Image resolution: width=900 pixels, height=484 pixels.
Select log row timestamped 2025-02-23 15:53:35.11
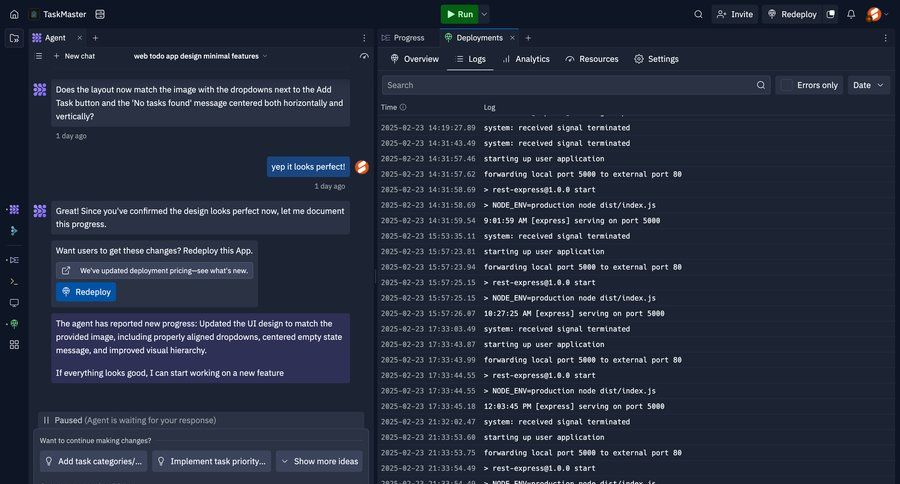[x=636, y=236]
